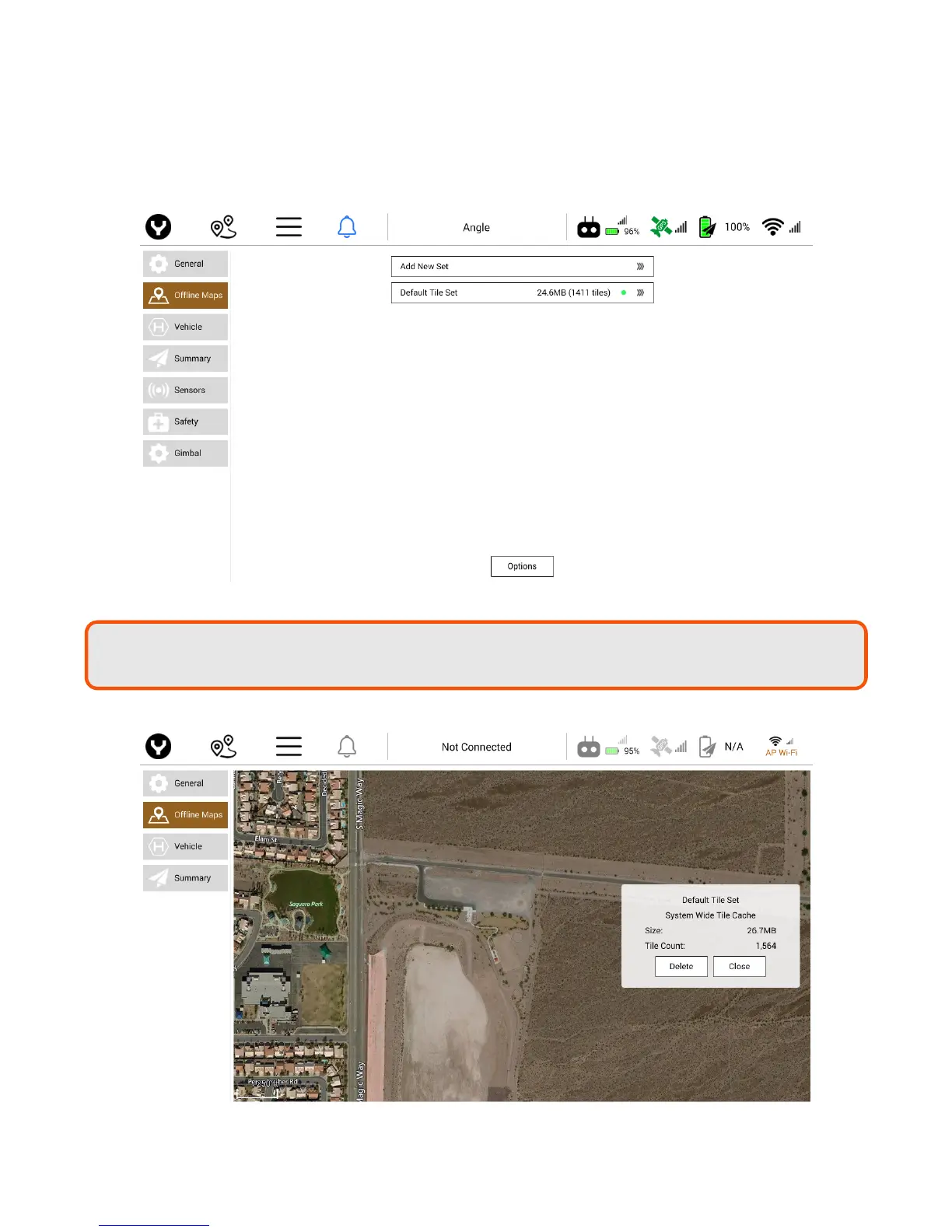This screenshot has height=1232, width=952.
Task: Click the Close button in tile set dialog
Action: point(740,966)
